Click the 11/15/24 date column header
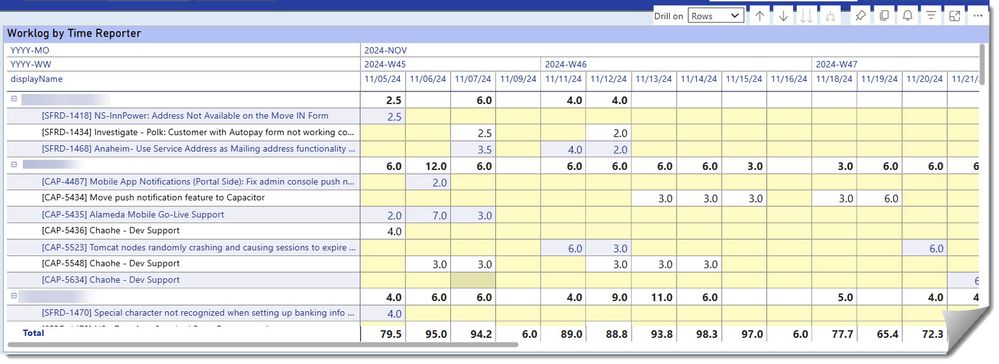 click(x=744, y=79)
